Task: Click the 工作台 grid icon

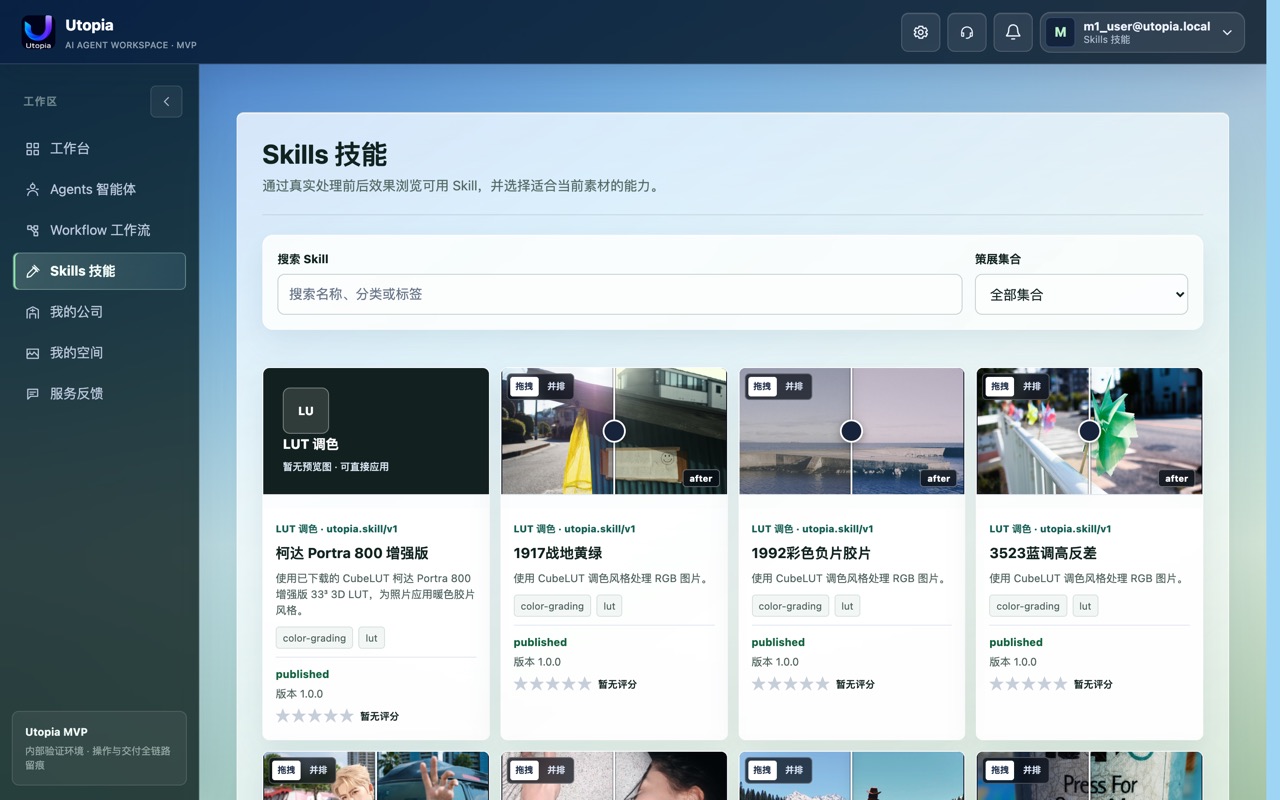Action: click(33, 148)
